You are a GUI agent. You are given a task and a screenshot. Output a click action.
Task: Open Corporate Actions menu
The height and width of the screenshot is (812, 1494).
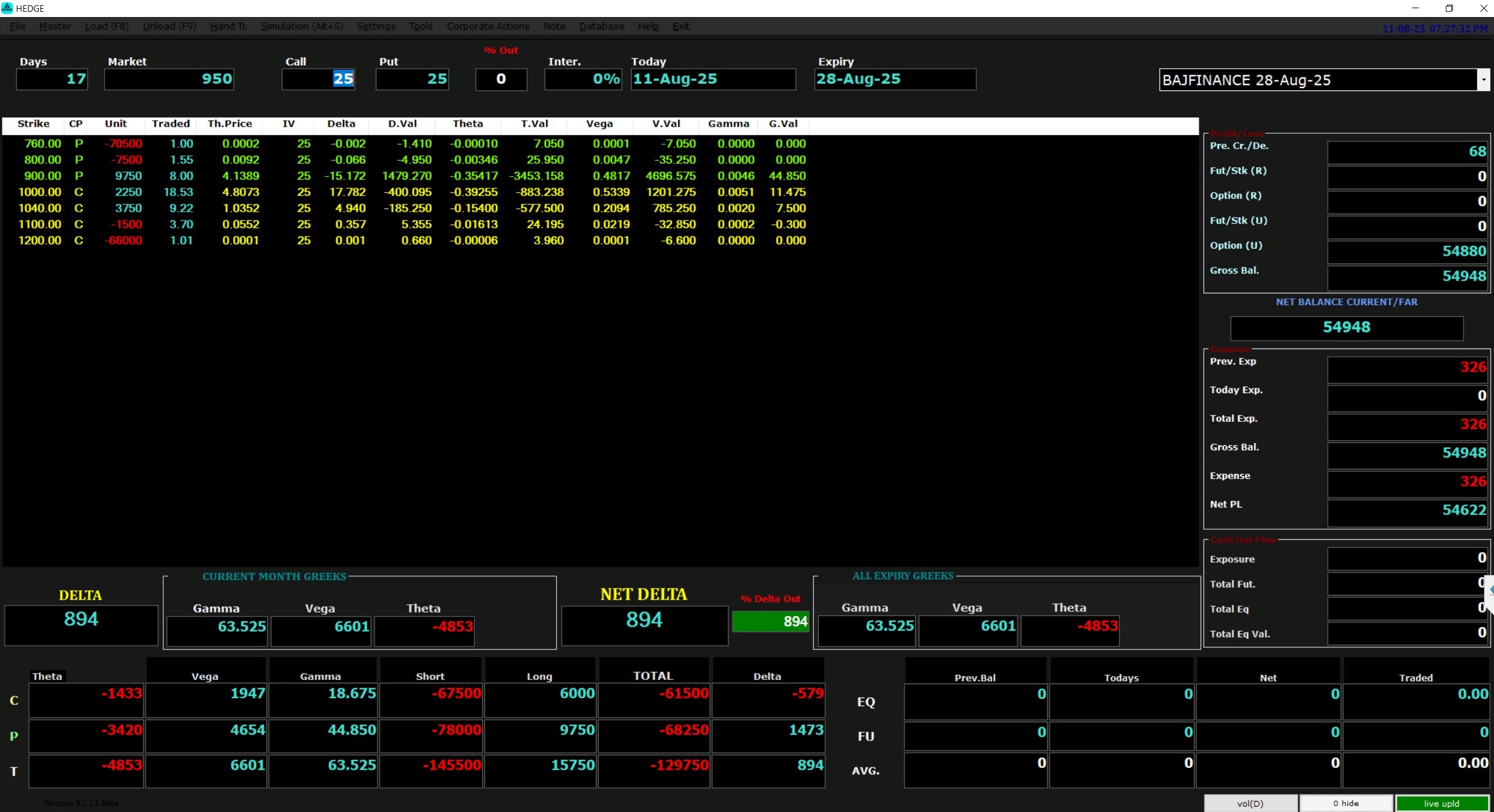(488, 26)
